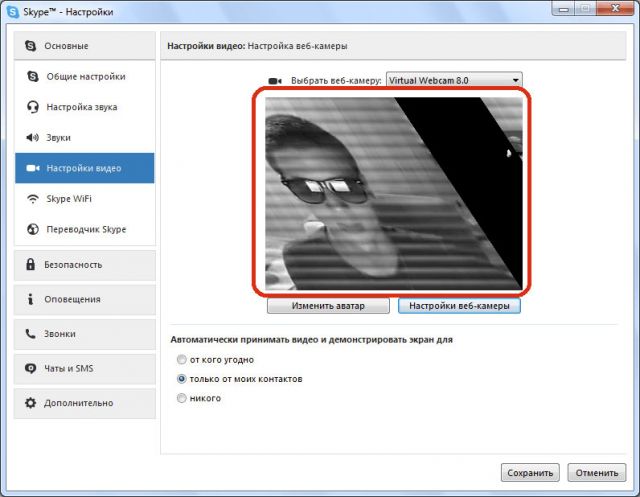
Task: Open the Основные settings section
Action: click(x=85, y=46)
